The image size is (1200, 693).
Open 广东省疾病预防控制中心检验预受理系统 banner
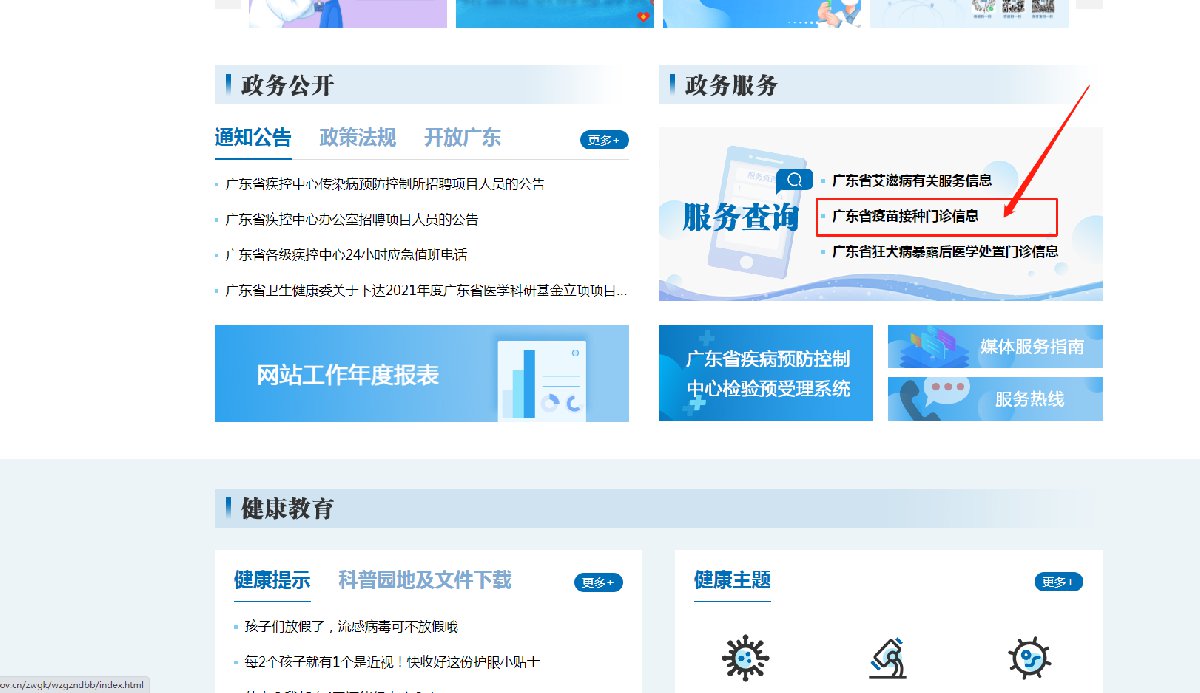tap(765, 374)
